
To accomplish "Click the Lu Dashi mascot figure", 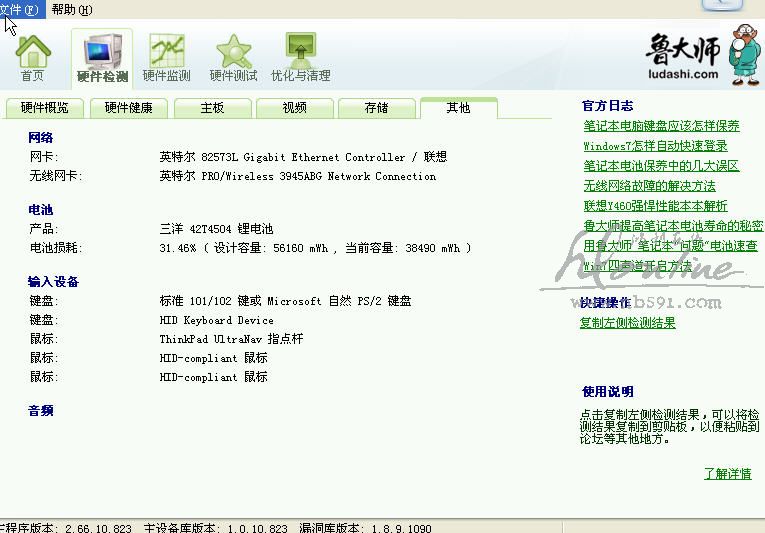I will [x=745, y=55].
